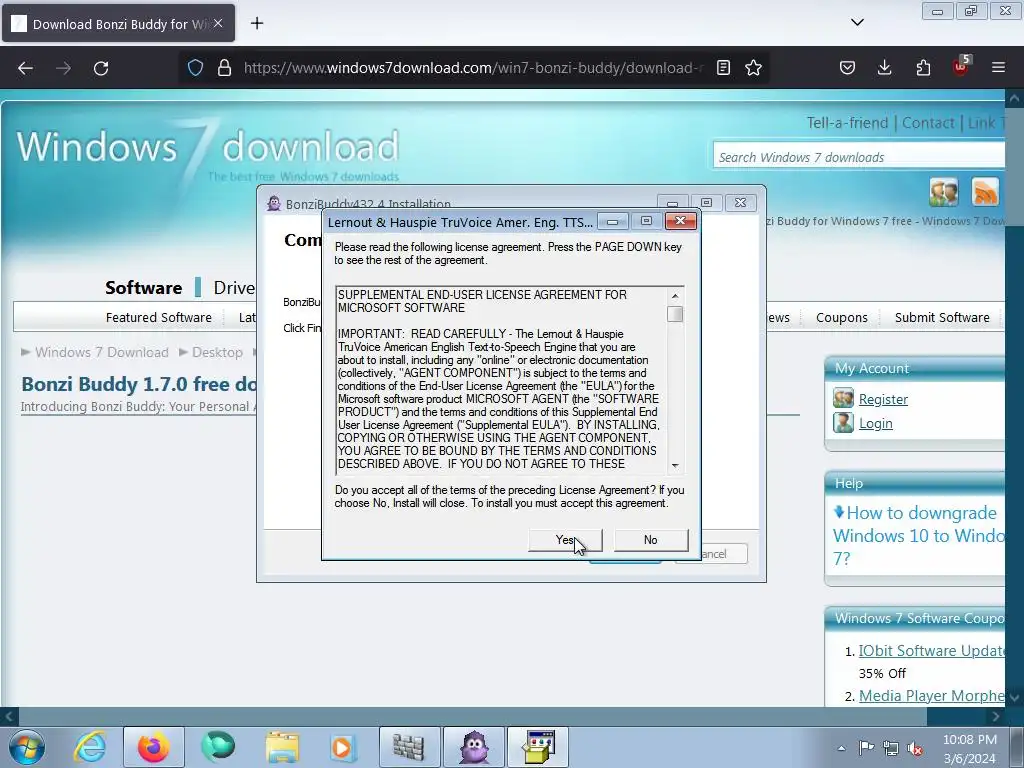Open muted volume tray icon
The width and height of the screenshot is (1024, 768).
pos(915,748)
